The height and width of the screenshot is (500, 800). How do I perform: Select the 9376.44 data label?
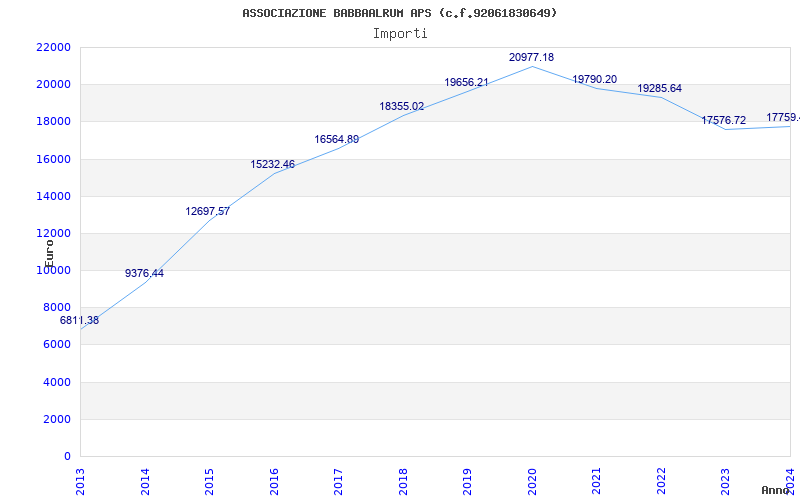coord(144,273)
